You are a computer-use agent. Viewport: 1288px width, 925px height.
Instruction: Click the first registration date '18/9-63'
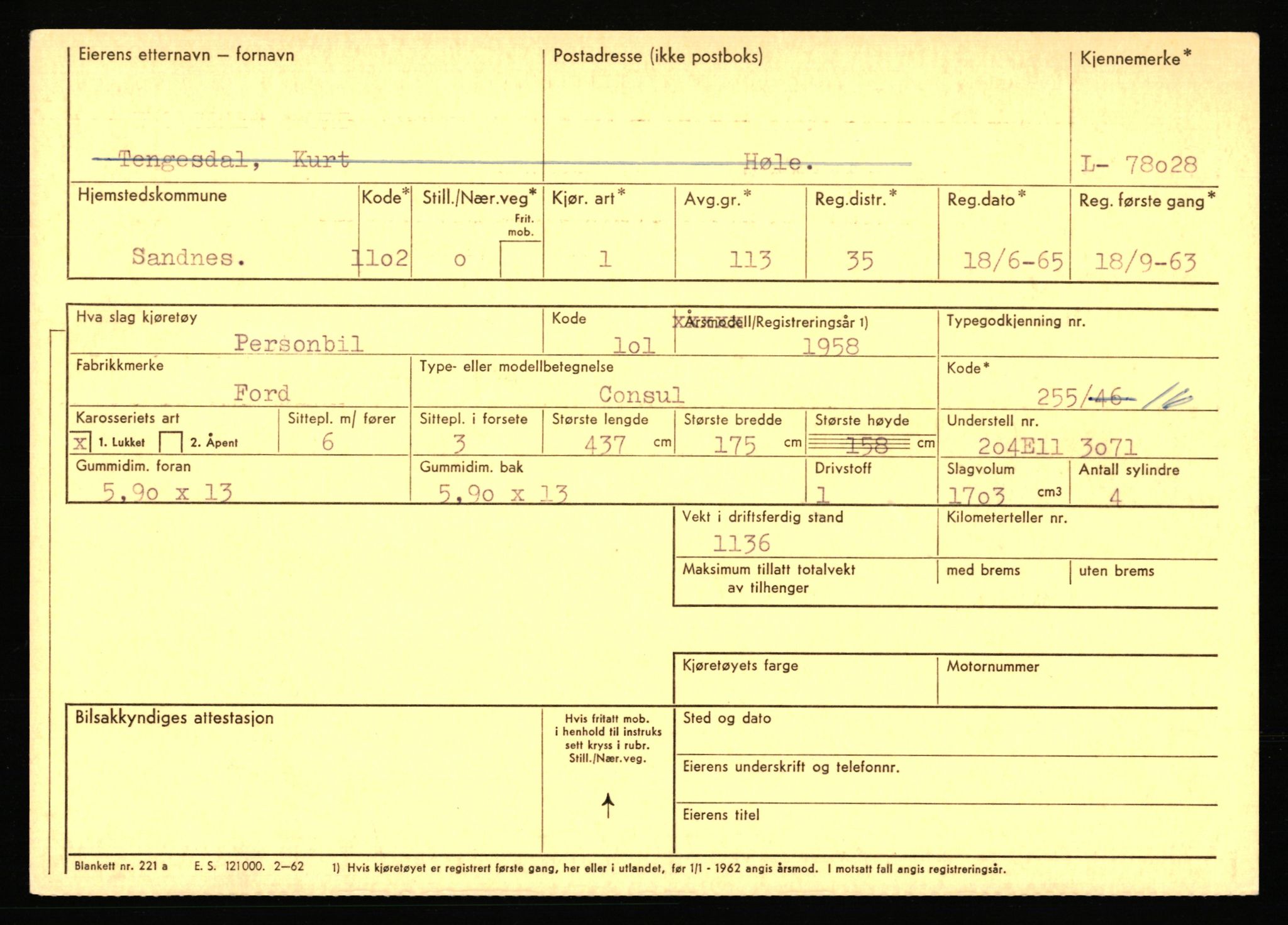pos(1145,262)
